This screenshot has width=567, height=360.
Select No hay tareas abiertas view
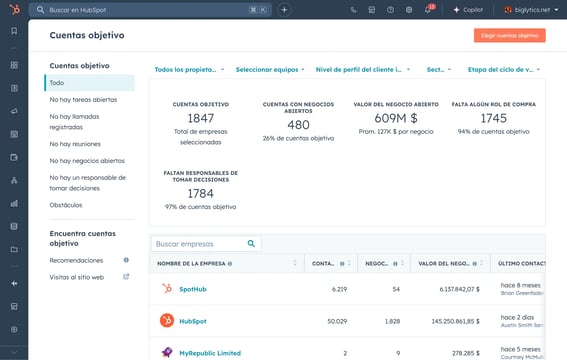83,99
